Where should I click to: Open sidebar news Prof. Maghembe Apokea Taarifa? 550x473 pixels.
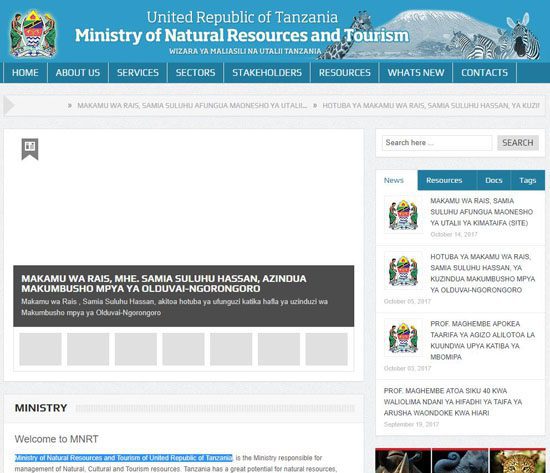(x=483, y=340)
